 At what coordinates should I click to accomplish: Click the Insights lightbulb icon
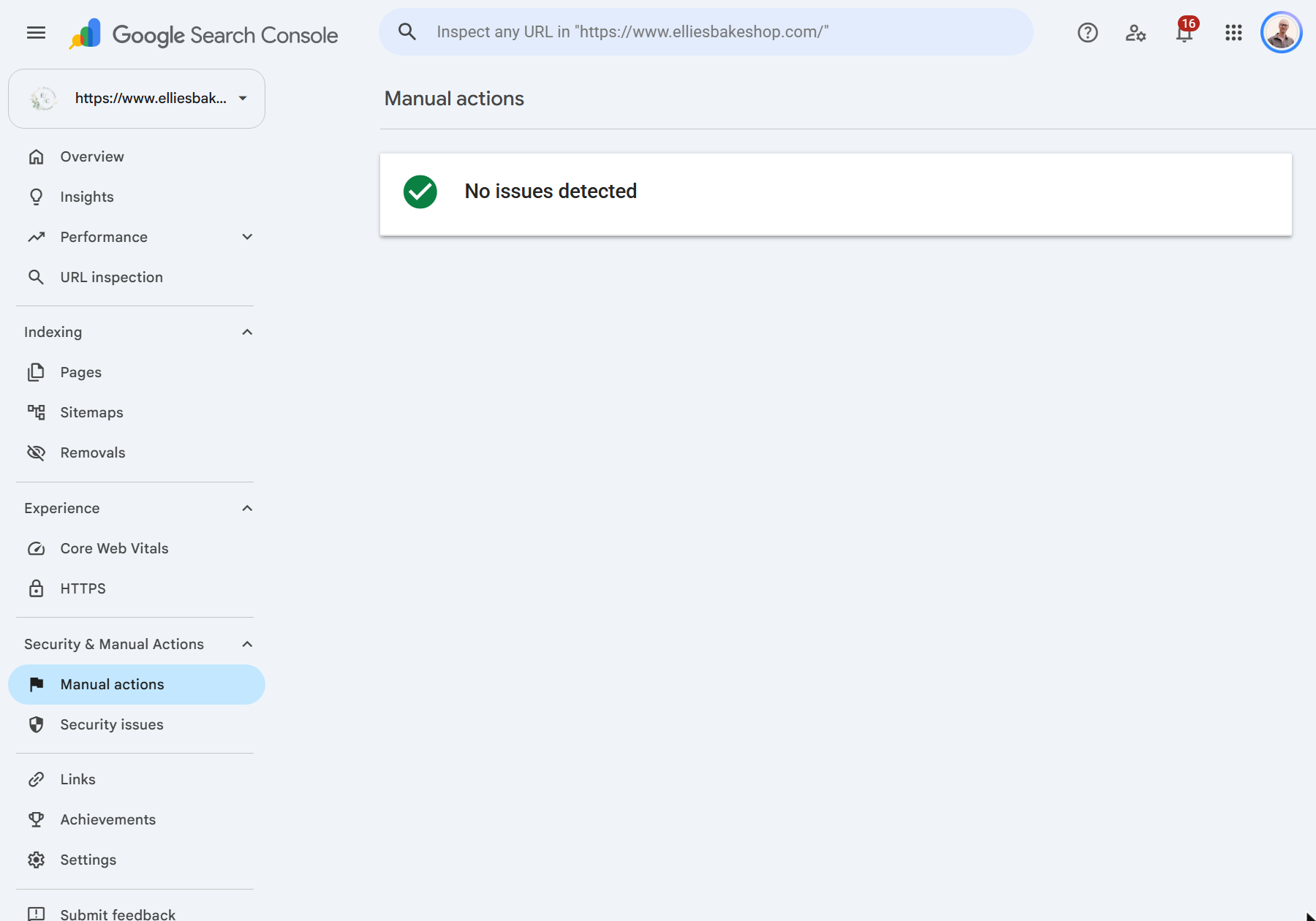pyautogui.click(x=36, y=197)
